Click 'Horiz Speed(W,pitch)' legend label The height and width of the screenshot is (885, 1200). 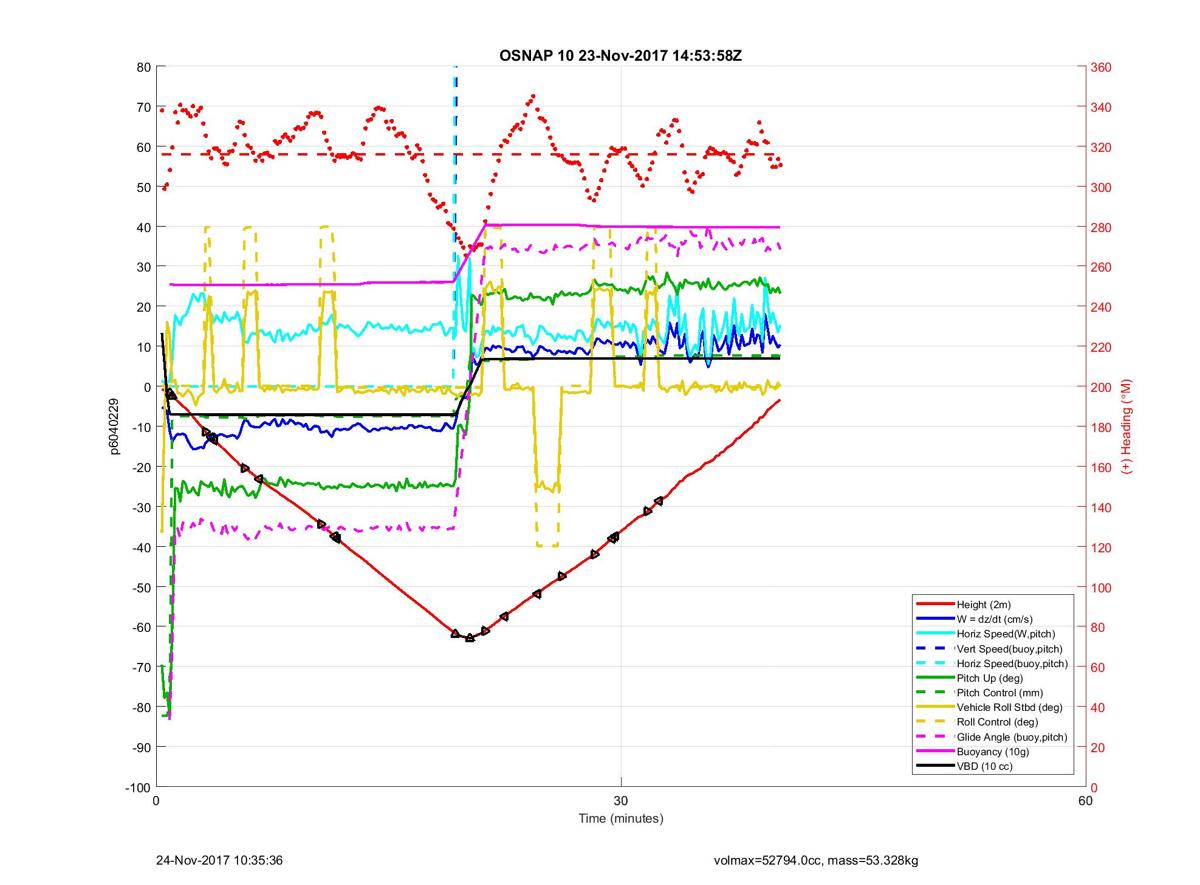(1006, 634)
